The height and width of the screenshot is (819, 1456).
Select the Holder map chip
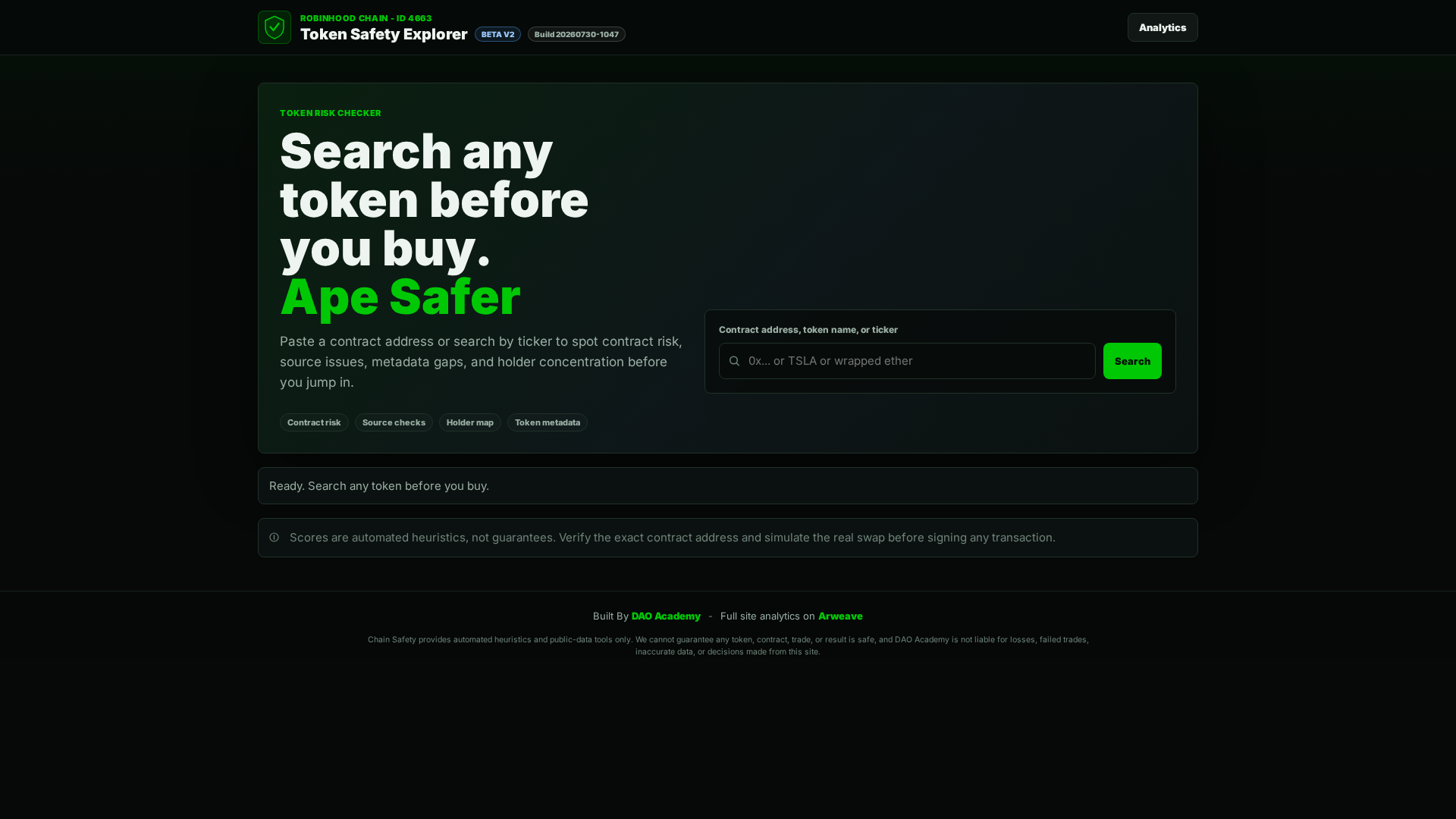tap(470, 422)
